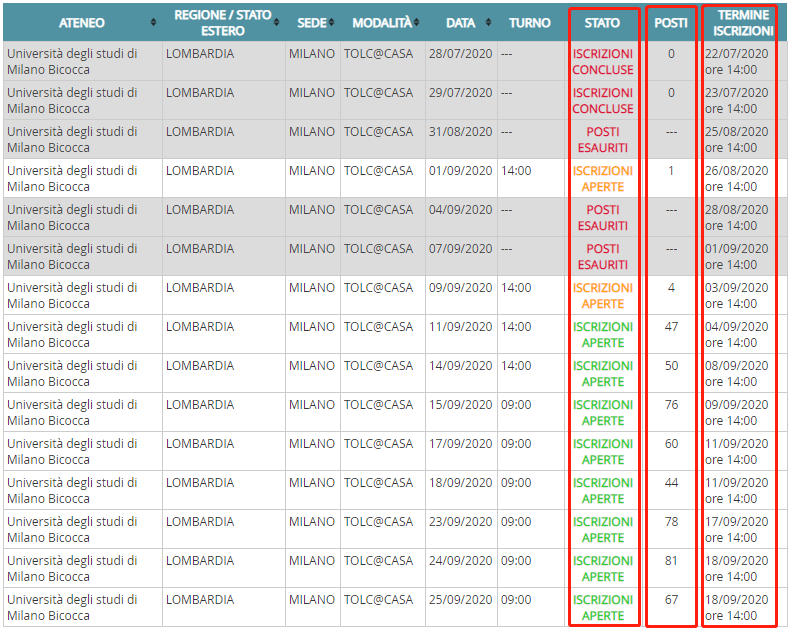Click ISCRIZIONI APERTE status for 14/09/2020

[603, 374]
